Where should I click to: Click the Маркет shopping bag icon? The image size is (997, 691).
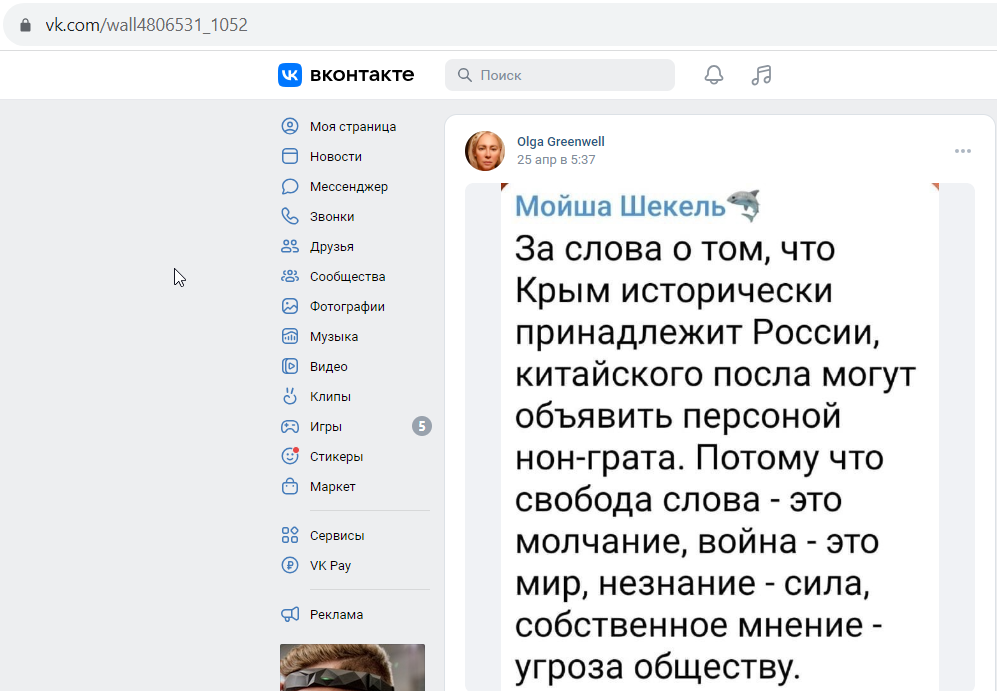[x=290, y=486]
